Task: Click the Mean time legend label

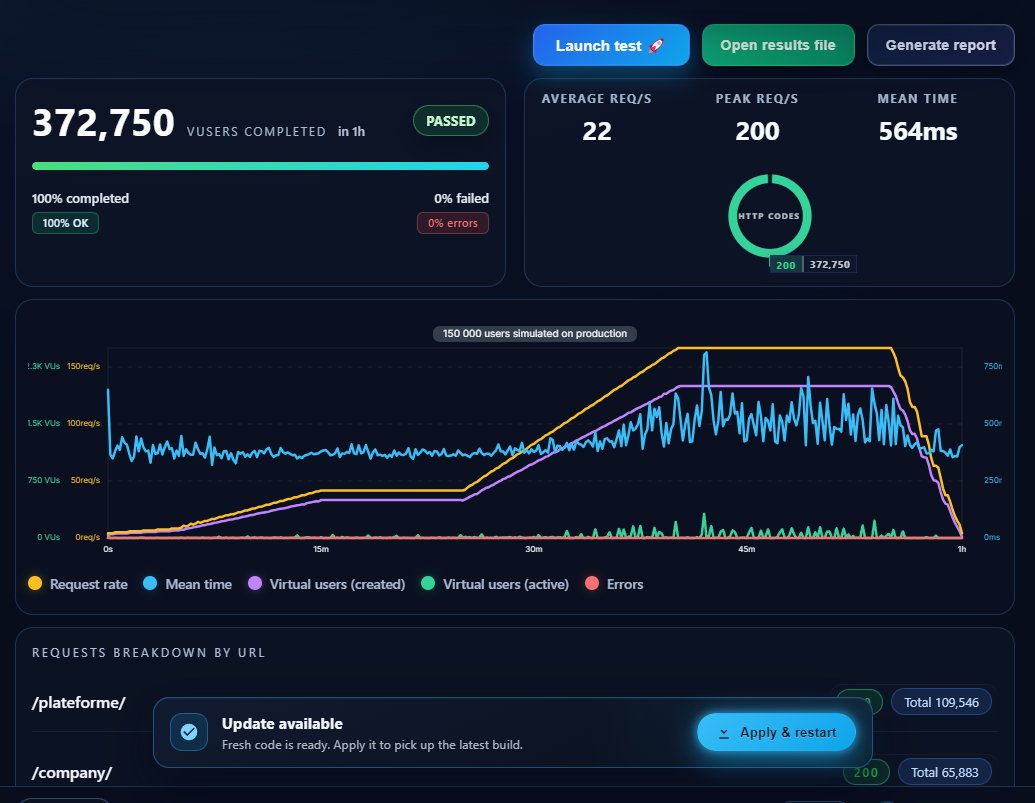Action: pyautogui.click(x=199, y=584)
